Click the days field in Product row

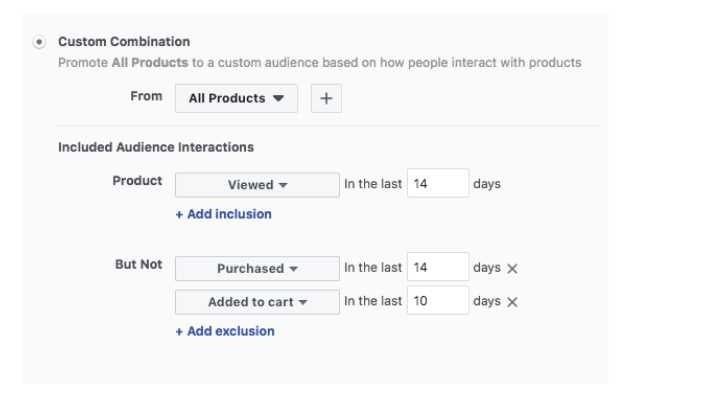pyautogui.click(x=437, y=185)
